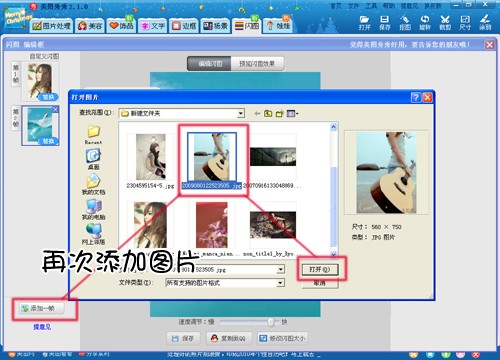Open the 尺寸 (Size) tool icon
500x360 pixels.
pos(465,23)
